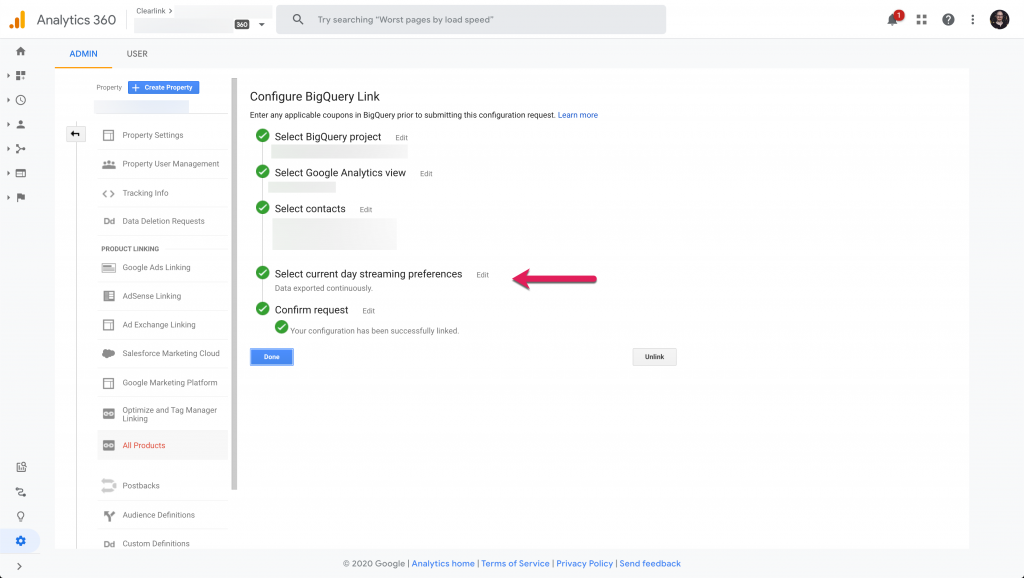The image size is (1024, 578).
Task: Open the Realtime clock icon in sidebar
Action: tap(21, 100)
